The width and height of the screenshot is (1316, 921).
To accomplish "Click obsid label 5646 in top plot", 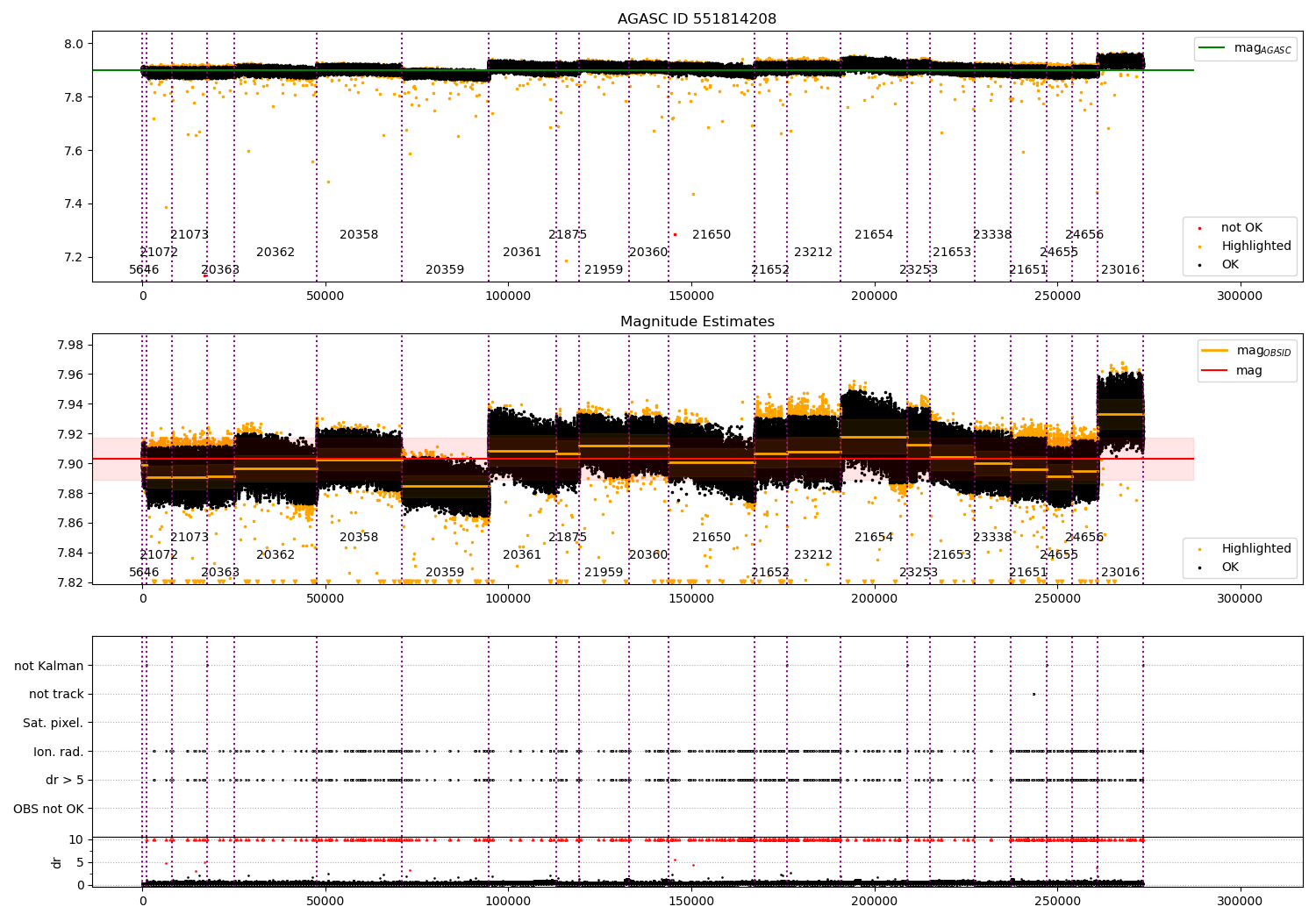I will [144, 270].
